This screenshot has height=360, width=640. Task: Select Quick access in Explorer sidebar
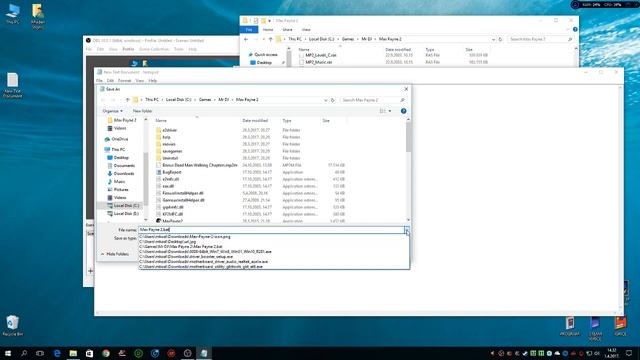pyautogui.click(x=263, y=55)
